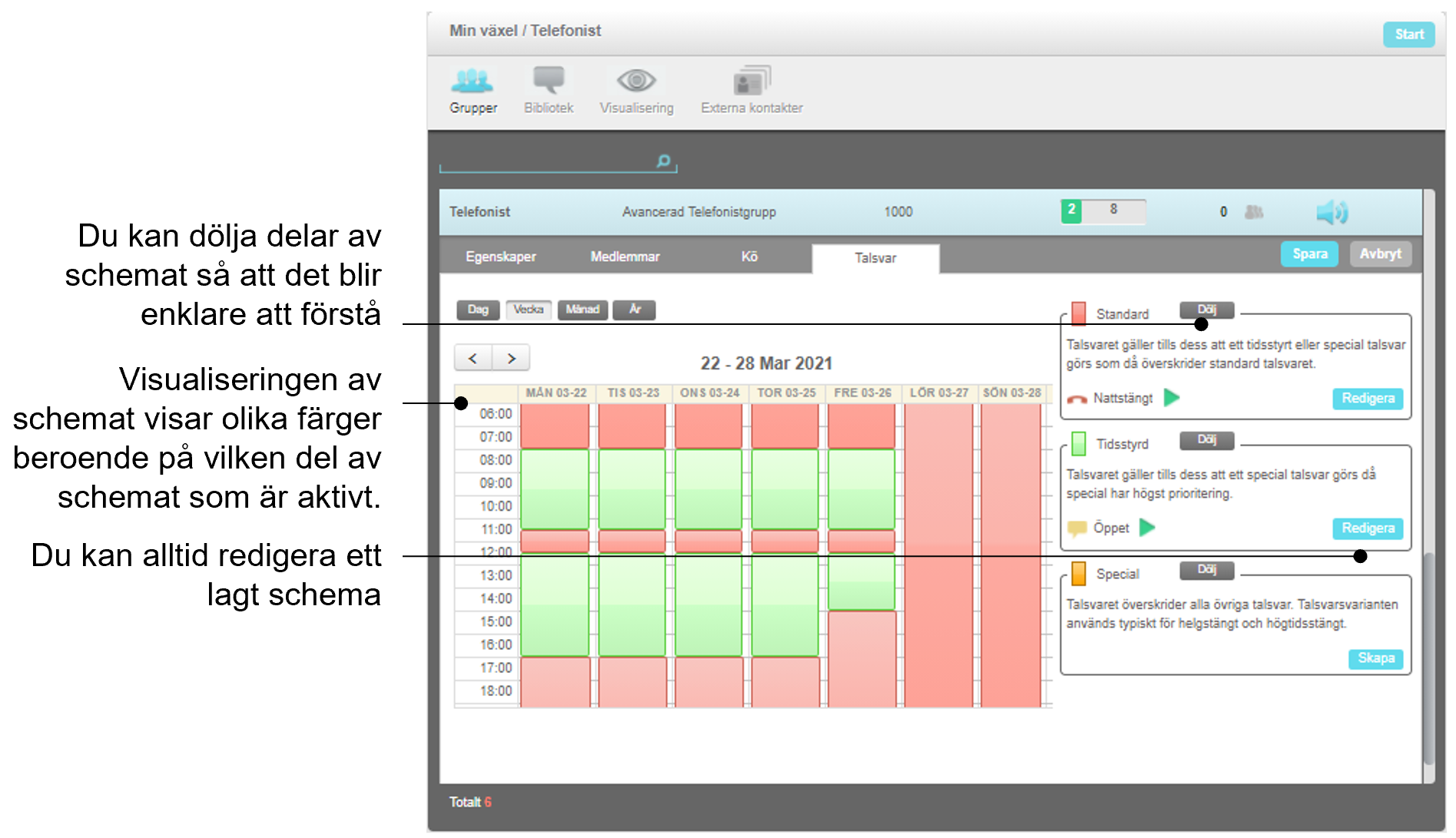Click the green Tidsstyrd color swatch

pyautogui.click(x=1078, y=443)
